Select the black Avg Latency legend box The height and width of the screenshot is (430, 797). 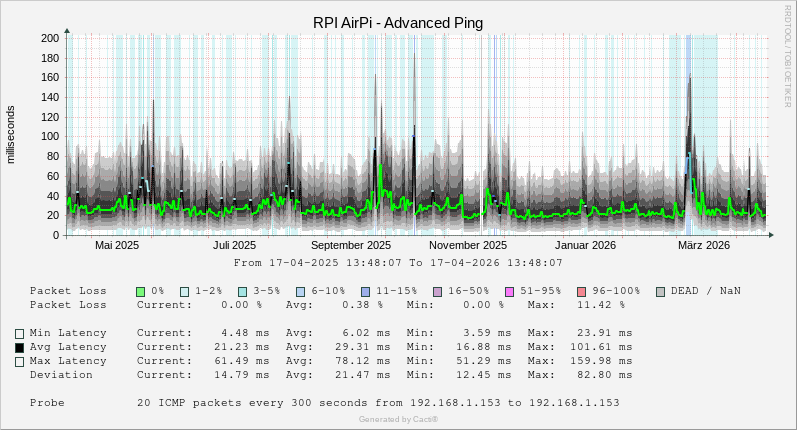click(19, 348)
